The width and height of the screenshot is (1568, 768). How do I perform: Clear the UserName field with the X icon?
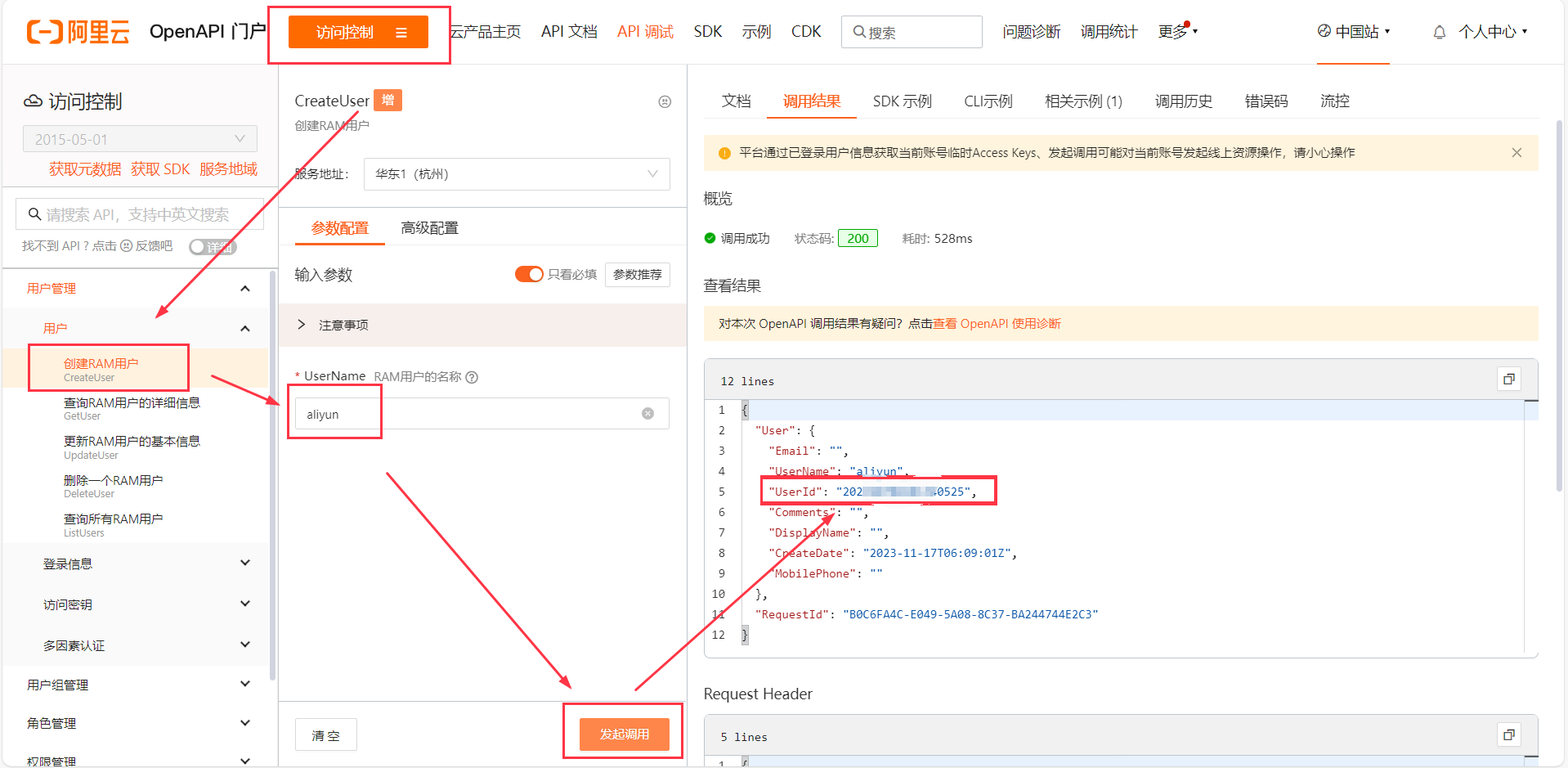(x=647, y=414)
